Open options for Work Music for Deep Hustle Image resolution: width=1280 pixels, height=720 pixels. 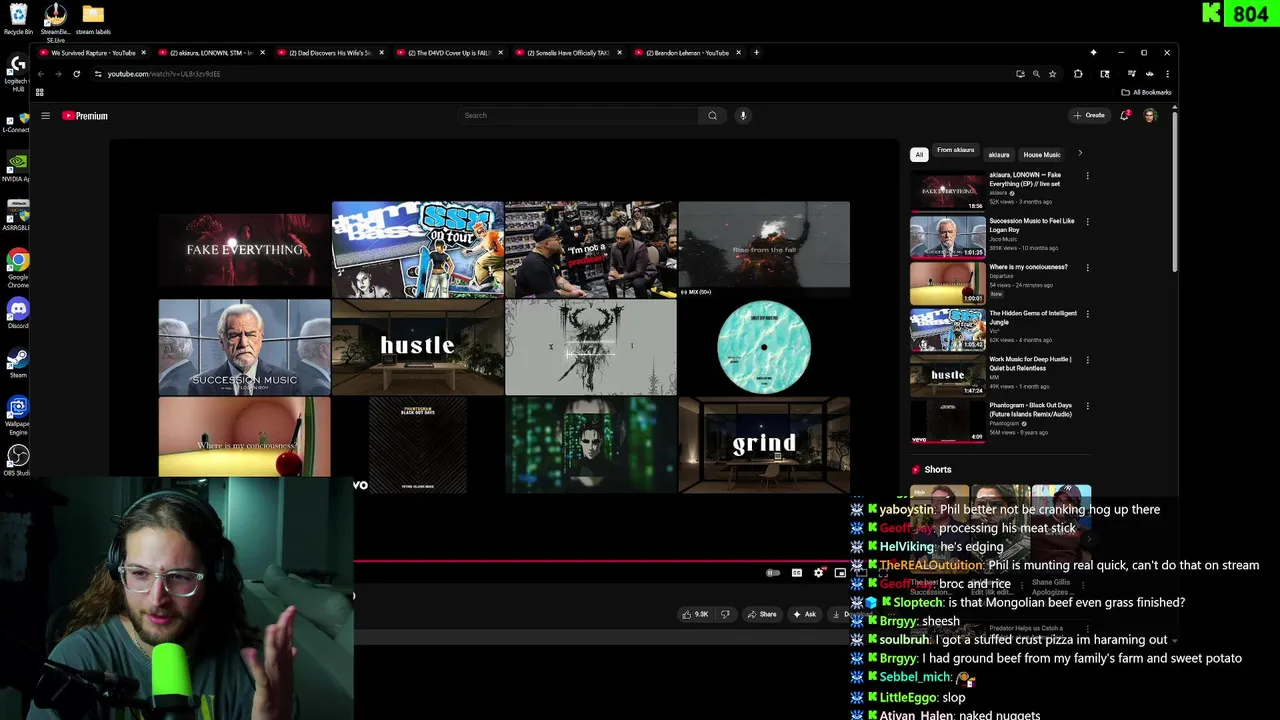1087,360
